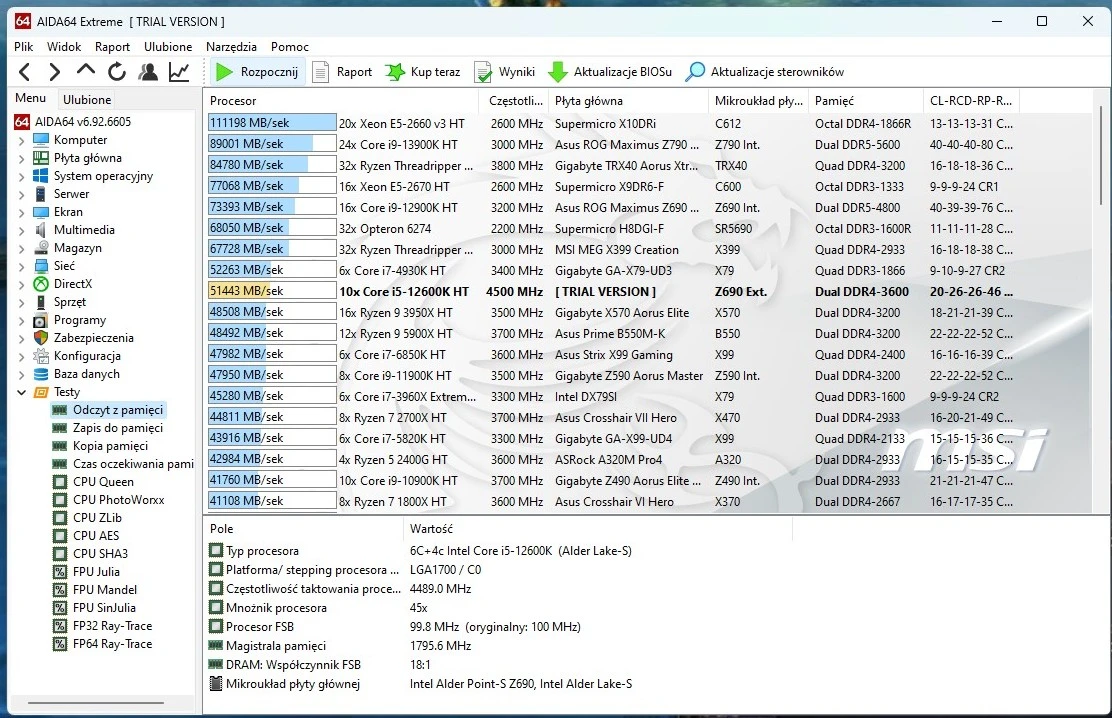Click the Kup teraz button
This screenshot has height=718, width=1112.
[423, 72]
